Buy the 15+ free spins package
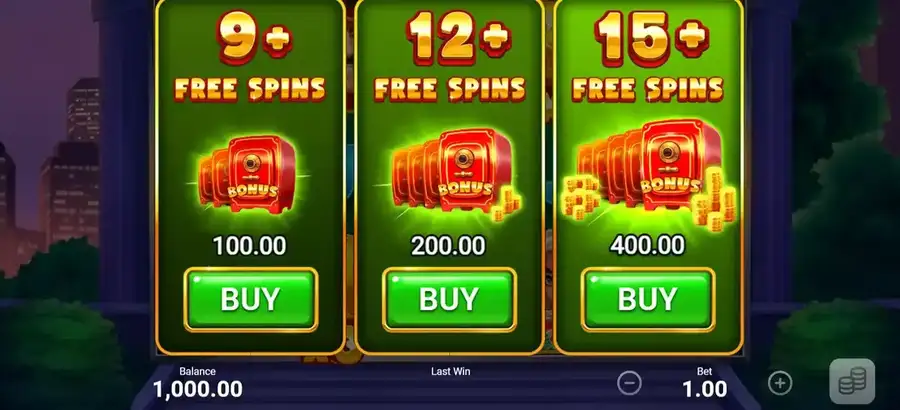 point(647,299)
